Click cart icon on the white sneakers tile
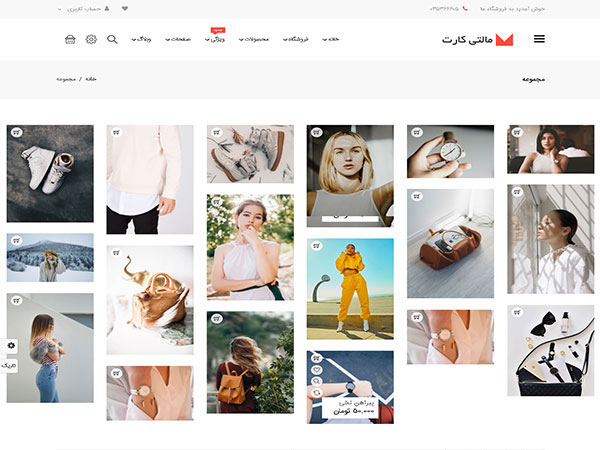600x450 pixels. [x=16, y=132]
